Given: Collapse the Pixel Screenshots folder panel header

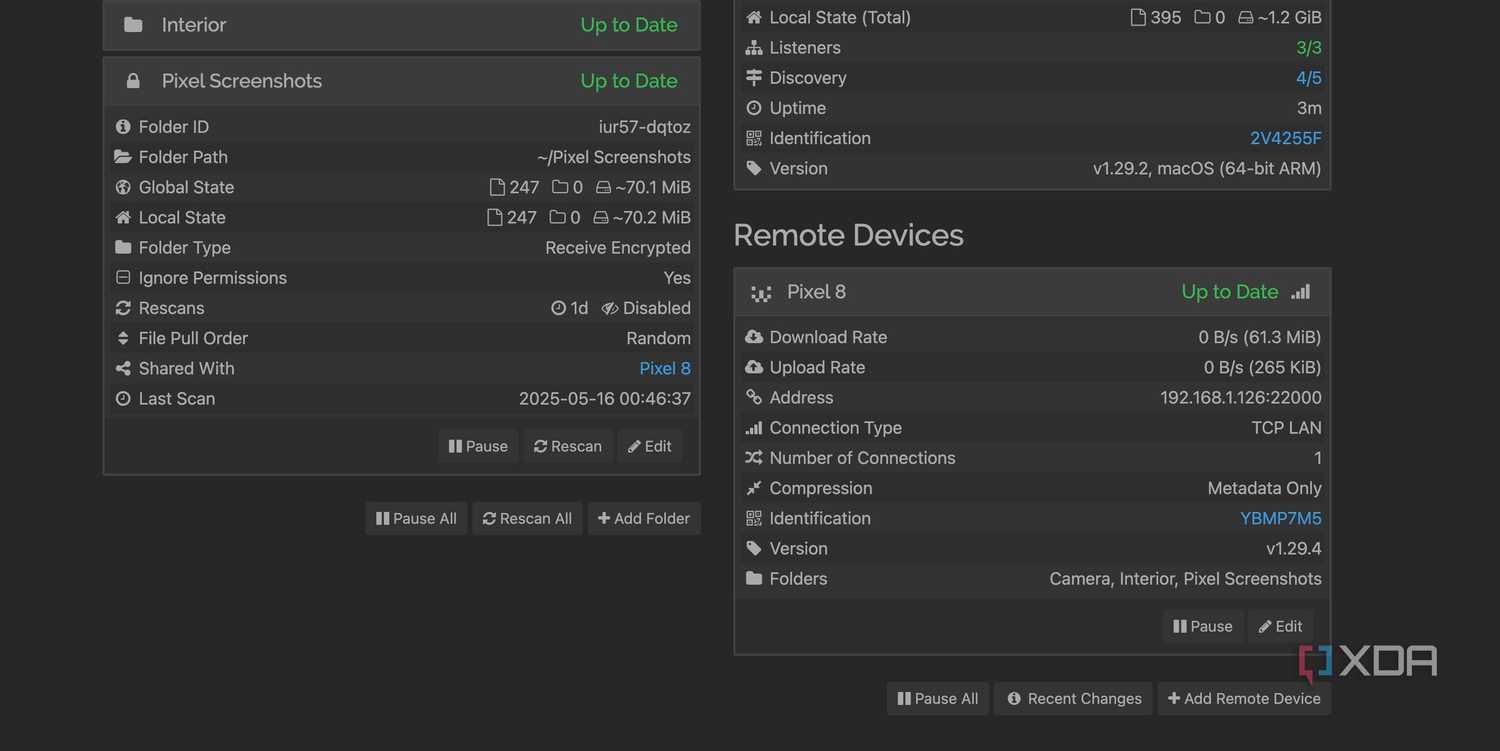Looking at the screenshot, I should 401,81.
